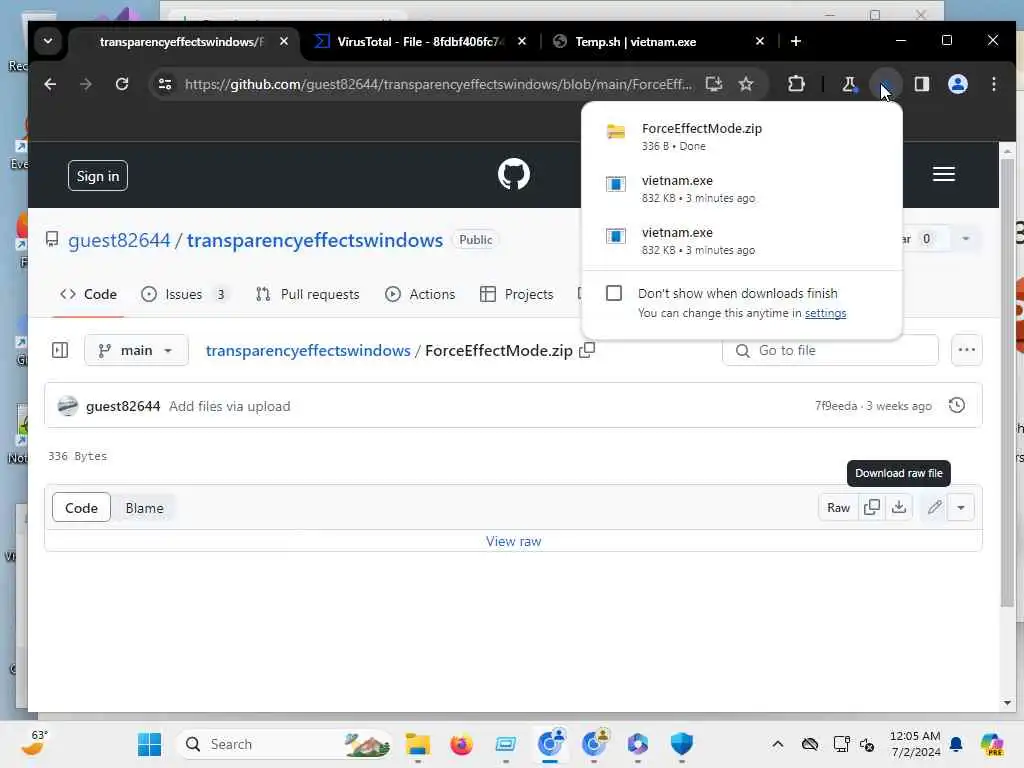Bookmark this page with star icon
The image size is (1024, 768).
pos(746,84)
